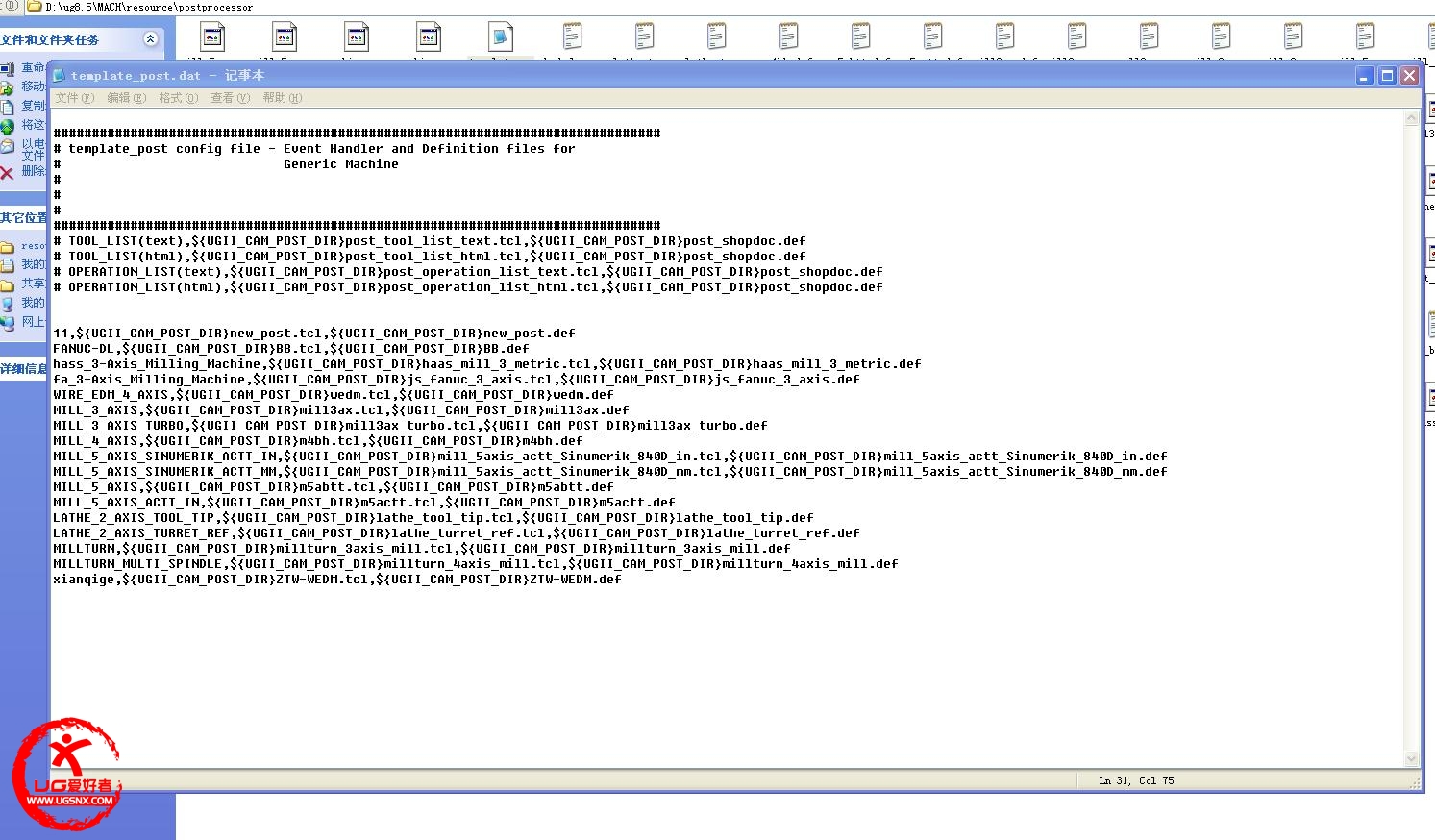
Task: Open the resource folder icon in 其它位置
Action: coord(8,247)
